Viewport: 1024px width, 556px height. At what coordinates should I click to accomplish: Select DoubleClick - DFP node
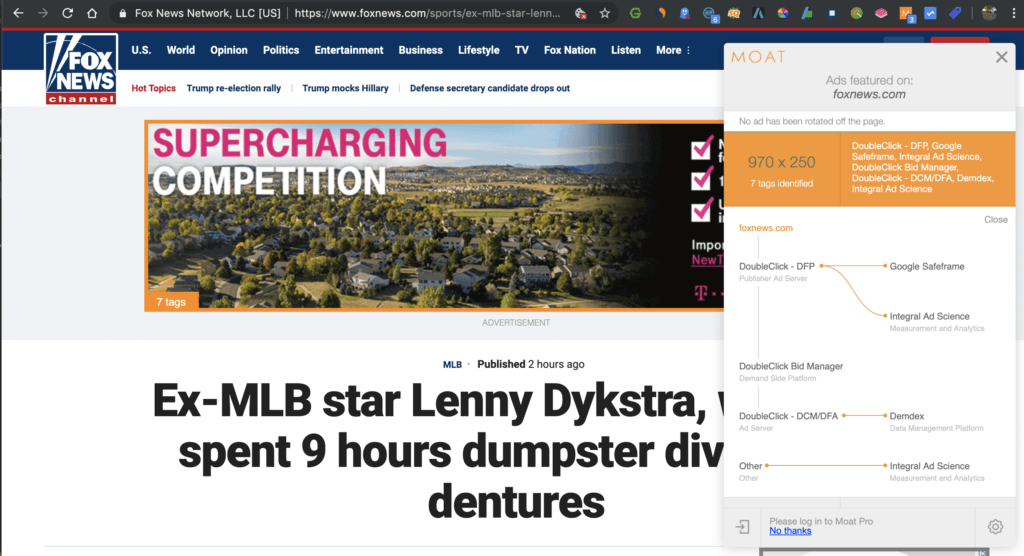coord(776,267)
